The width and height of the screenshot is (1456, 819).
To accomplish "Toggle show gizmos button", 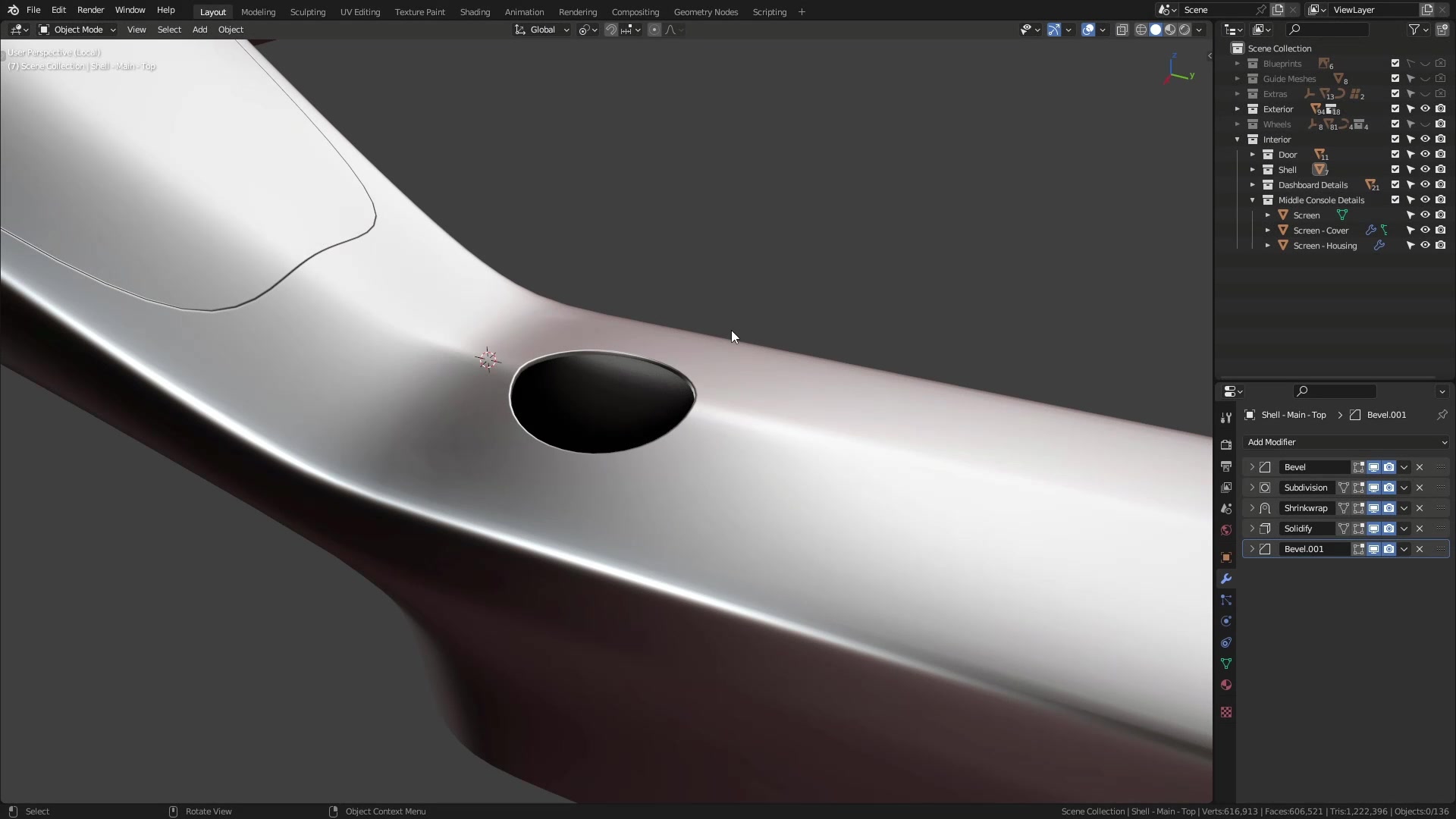I will point(1054,30).
